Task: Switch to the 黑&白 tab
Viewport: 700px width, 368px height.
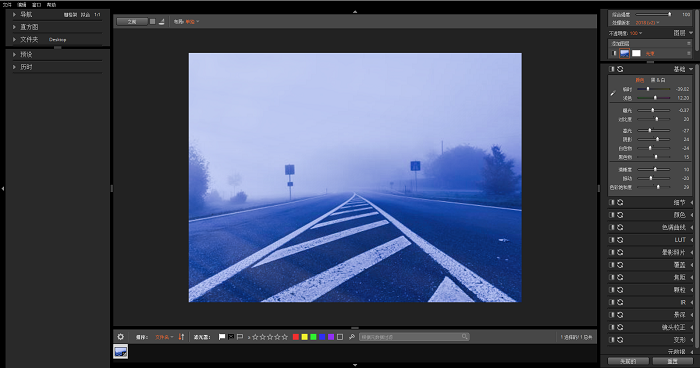Action: (x=658, y=80)
